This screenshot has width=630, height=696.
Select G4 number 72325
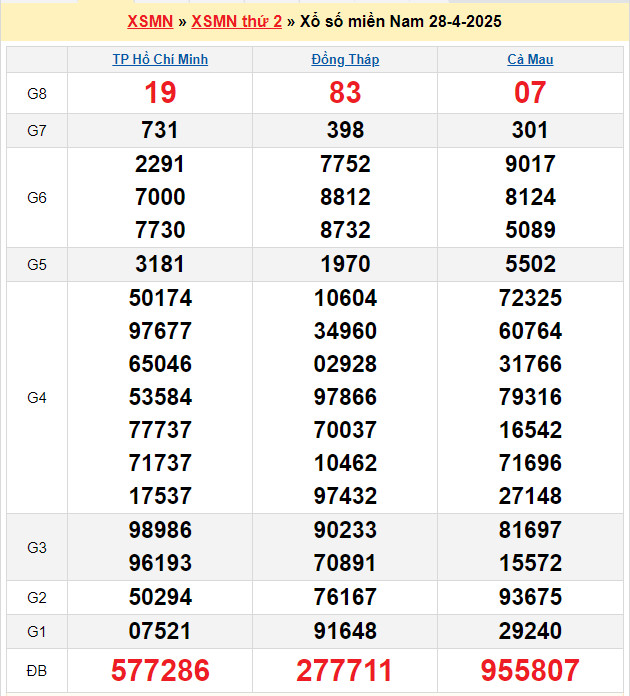coord(531,298)
